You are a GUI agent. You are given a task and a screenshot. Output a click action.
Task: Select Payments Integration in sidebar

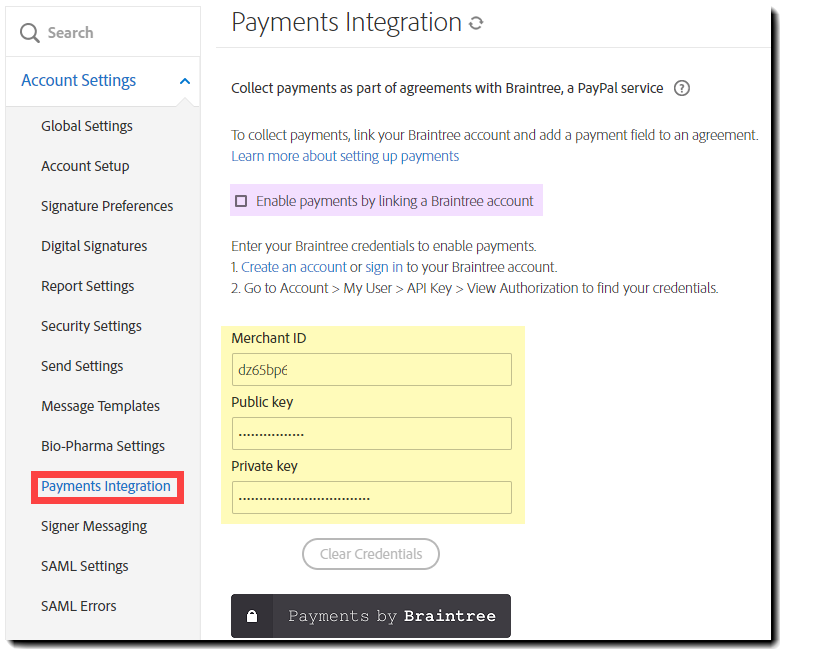[106, 486]
